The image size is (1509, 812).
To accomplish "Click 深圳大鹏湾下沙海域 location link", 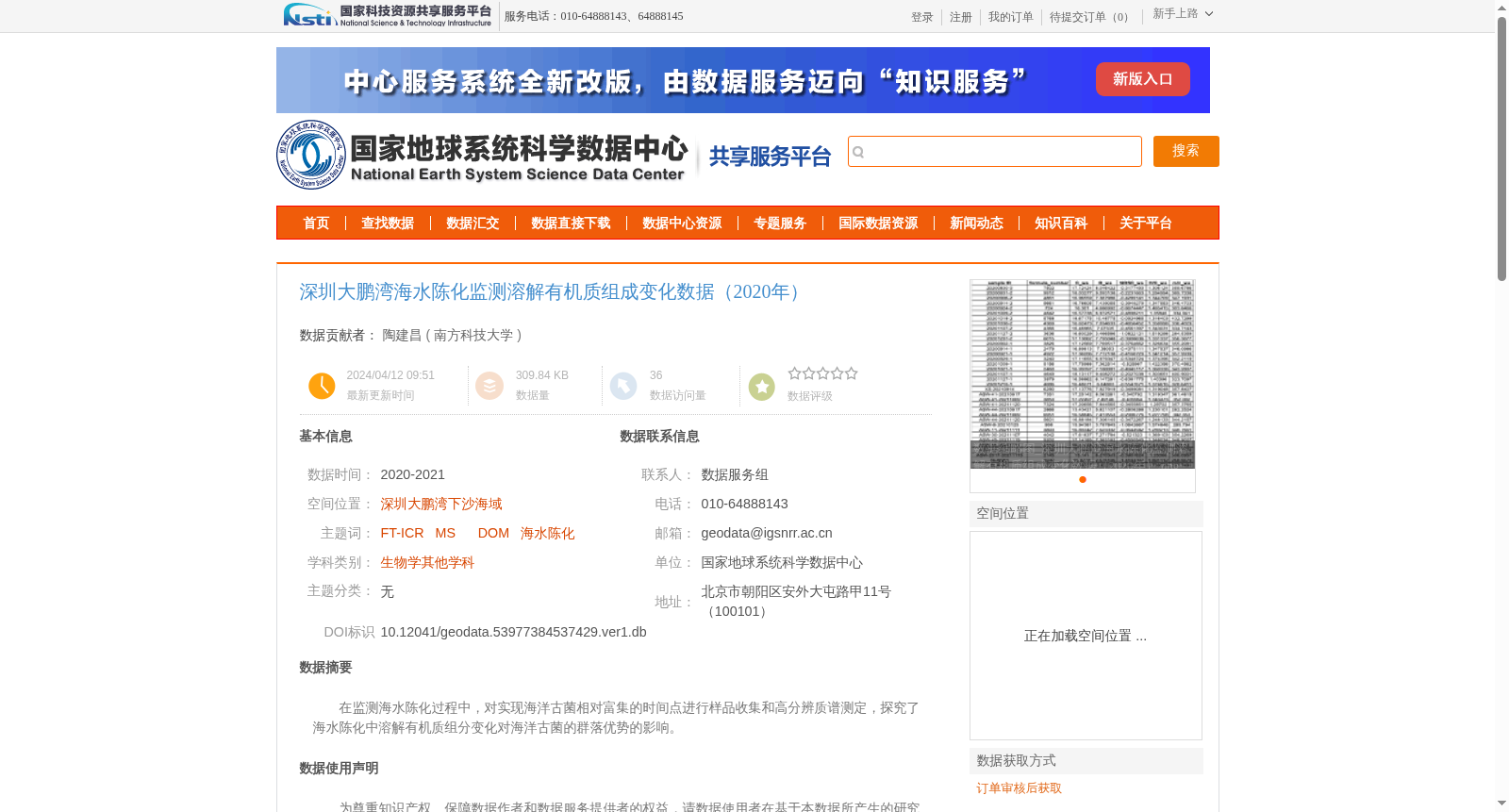I will tap(441, 505).
